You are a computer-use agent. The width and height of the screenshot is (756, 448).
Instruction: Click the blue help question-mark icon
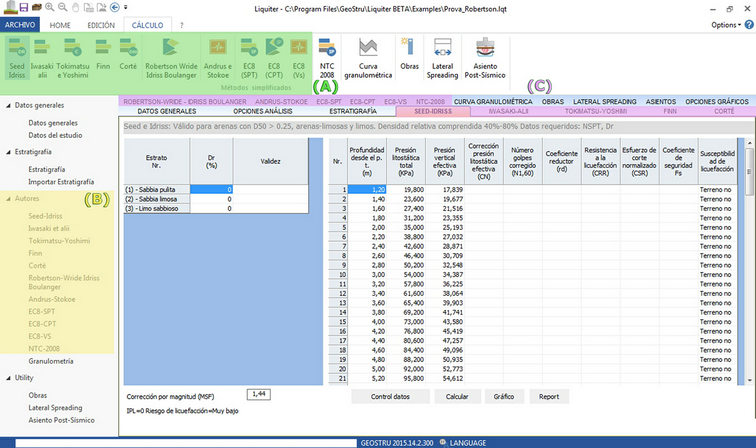pyautogui.click(x=749, y=25)
